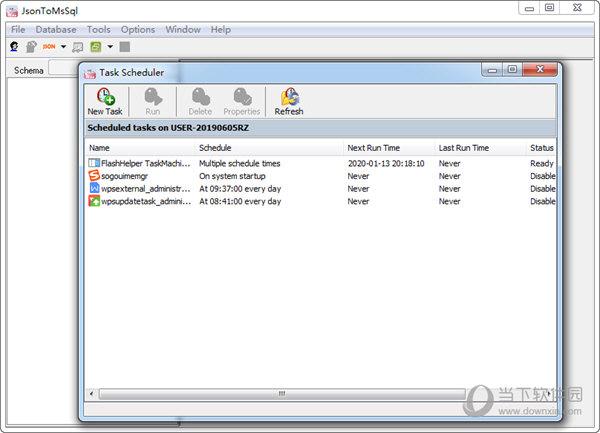Screen dimensions: 600x433
Task: Open the Tools menu
Action: [x=98, y=29]
